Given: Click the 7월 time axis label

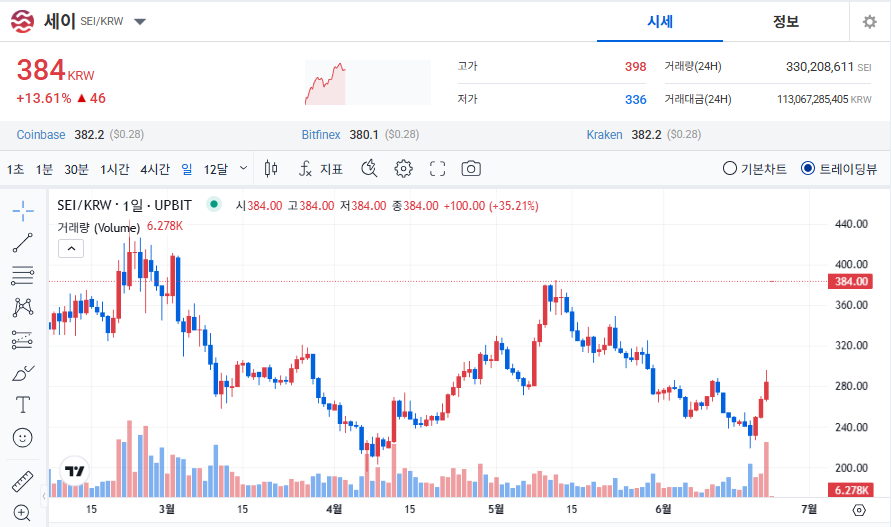Looking at the screenshot, I should pyautogui.click(x=809, y=509).
